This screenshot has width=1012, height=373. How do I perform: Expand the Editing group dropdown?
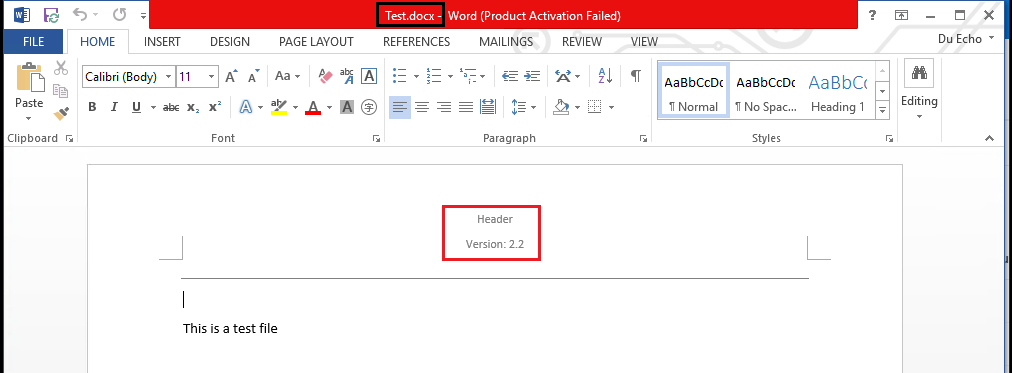pos(919,90)
